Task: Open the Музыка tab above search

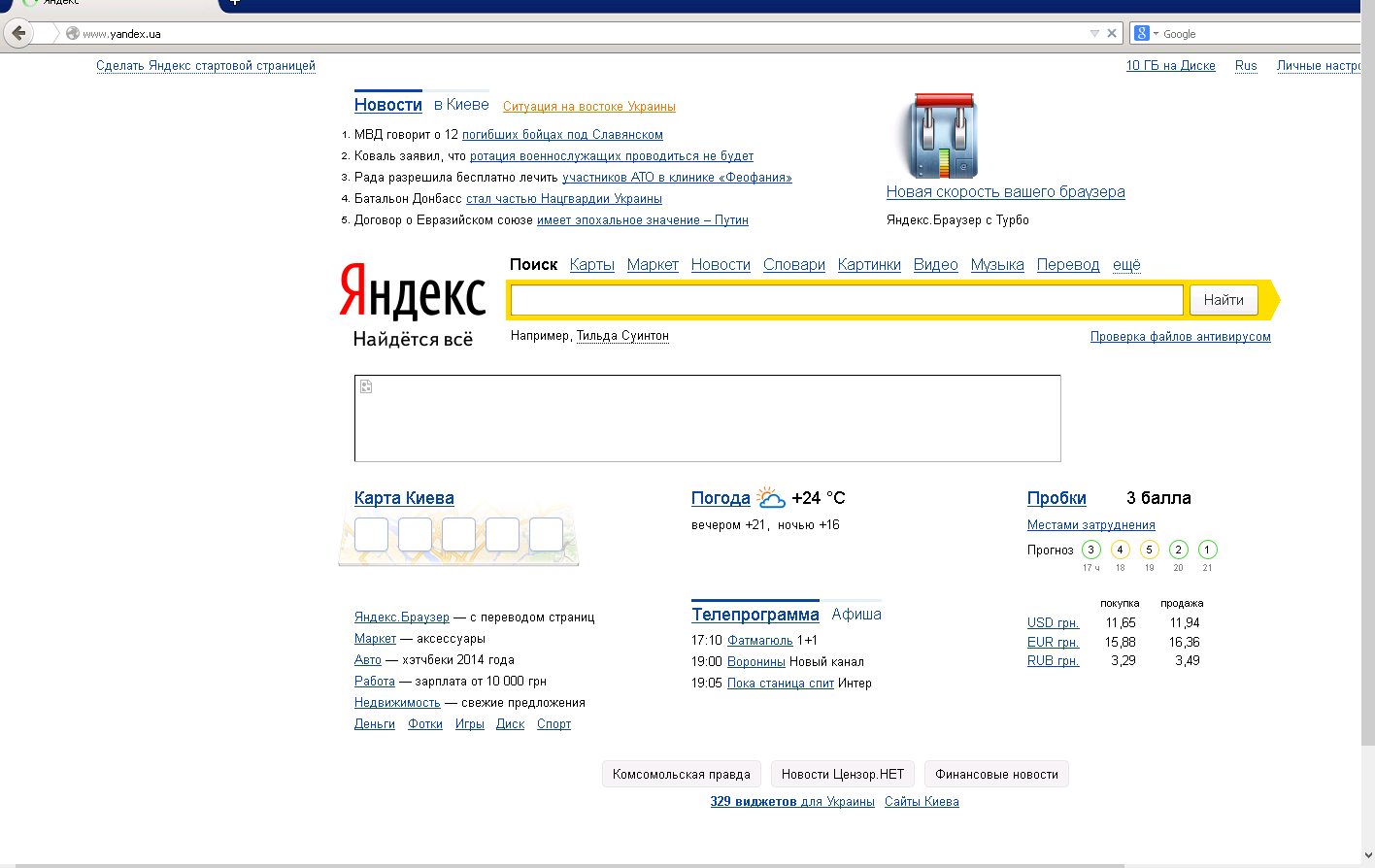Action: point(997,265)
